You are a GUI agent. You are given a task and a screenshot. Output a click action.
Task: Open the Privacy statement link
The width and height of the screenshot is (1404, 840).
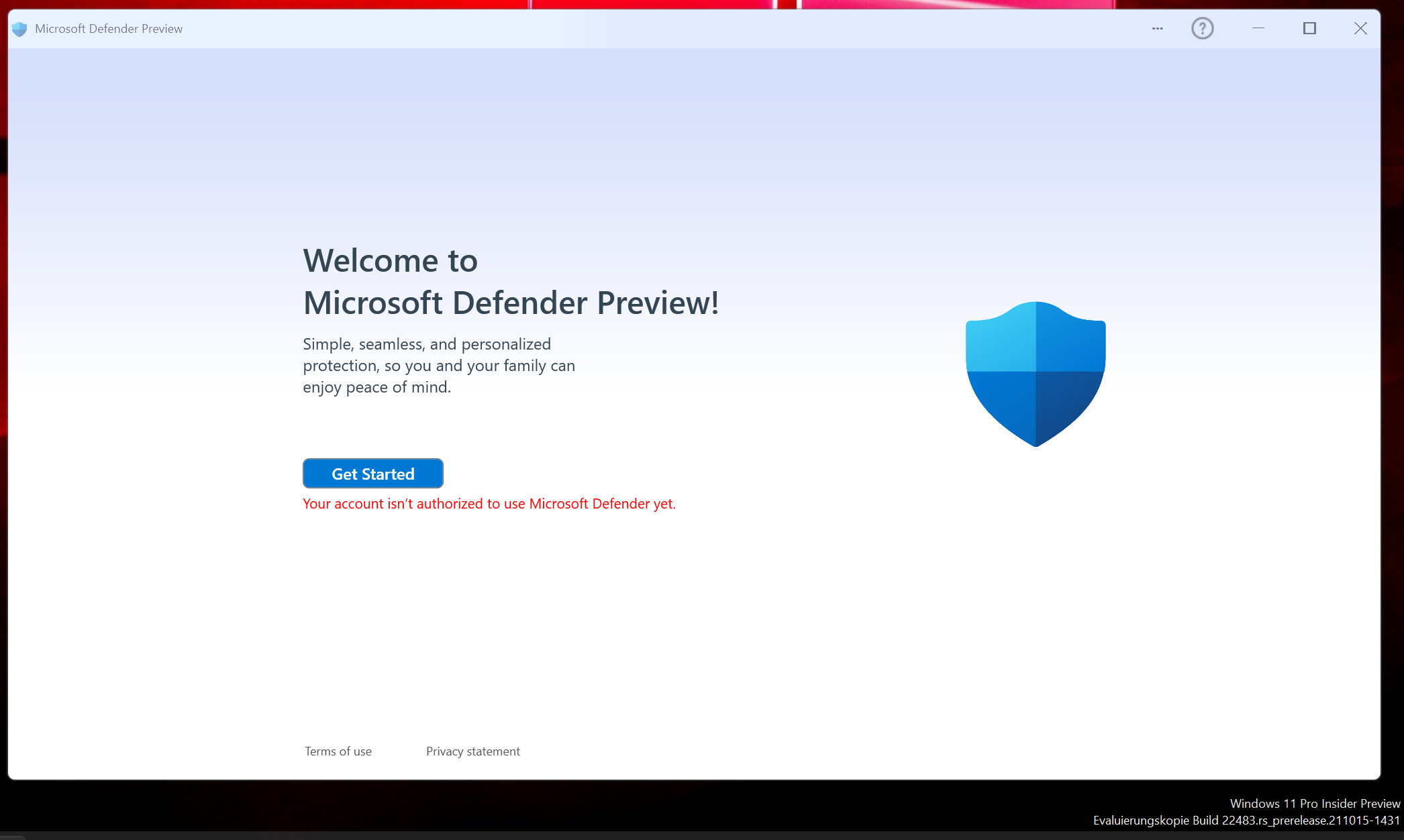coord(473,751)
